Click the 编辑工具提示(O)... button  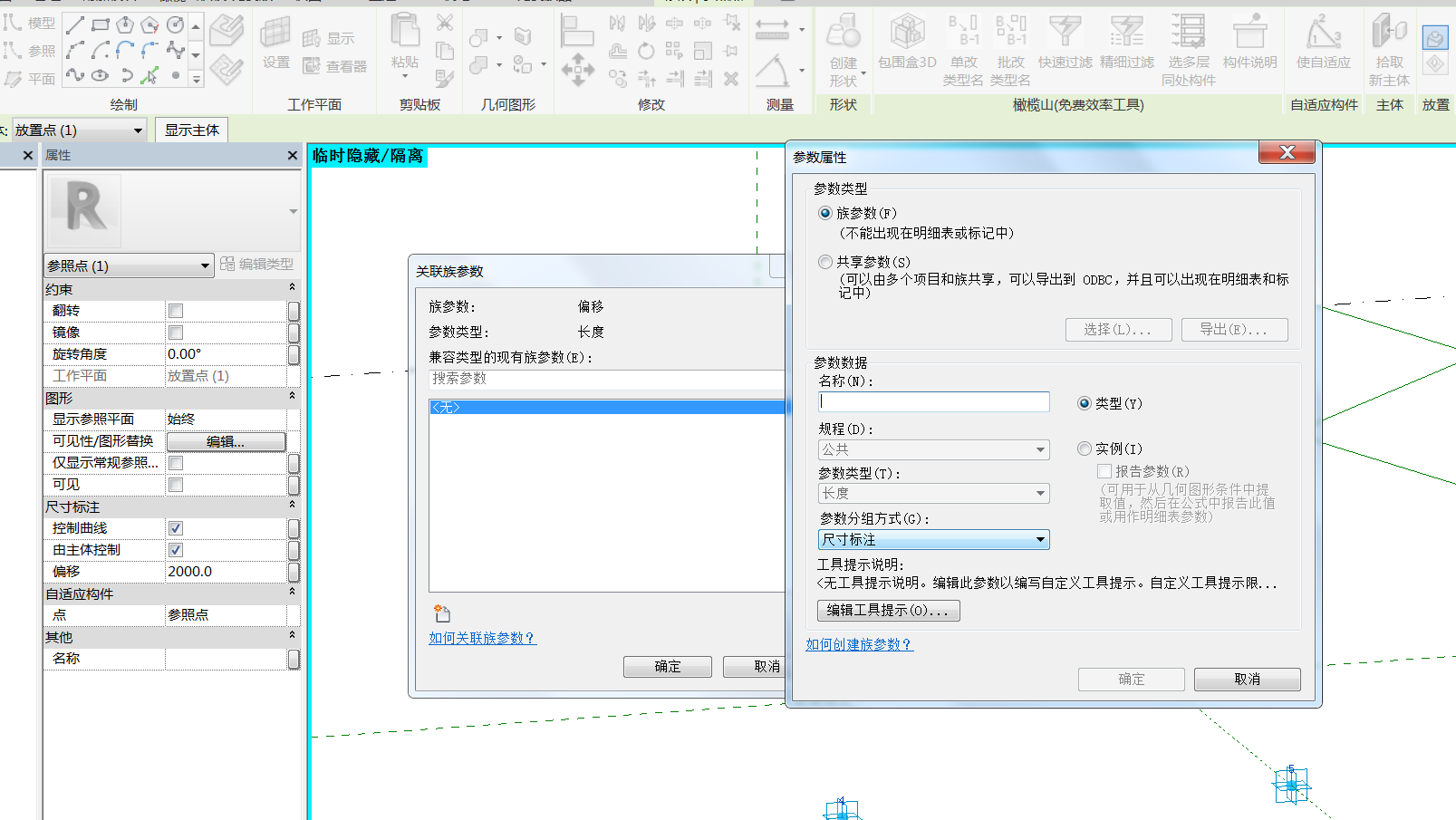[x=888, y=611]
